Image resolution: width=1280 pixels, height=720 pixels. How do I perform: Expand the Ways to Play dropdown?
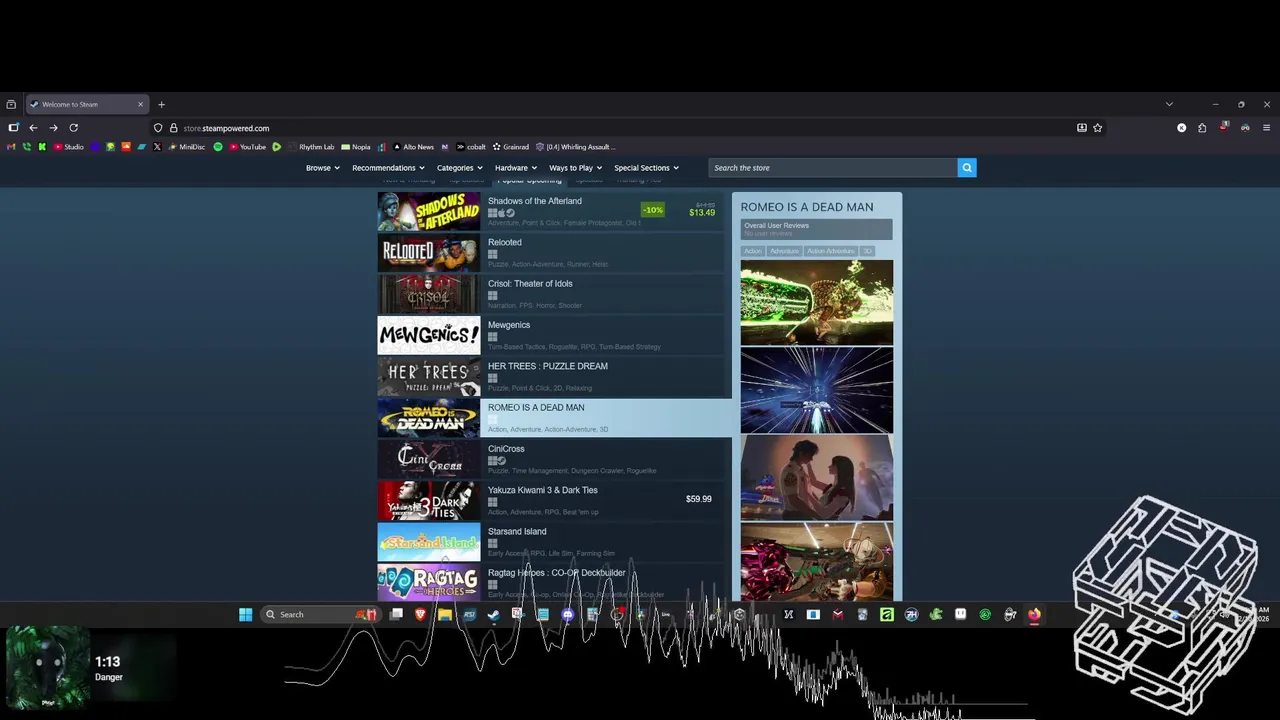(576, 168)
